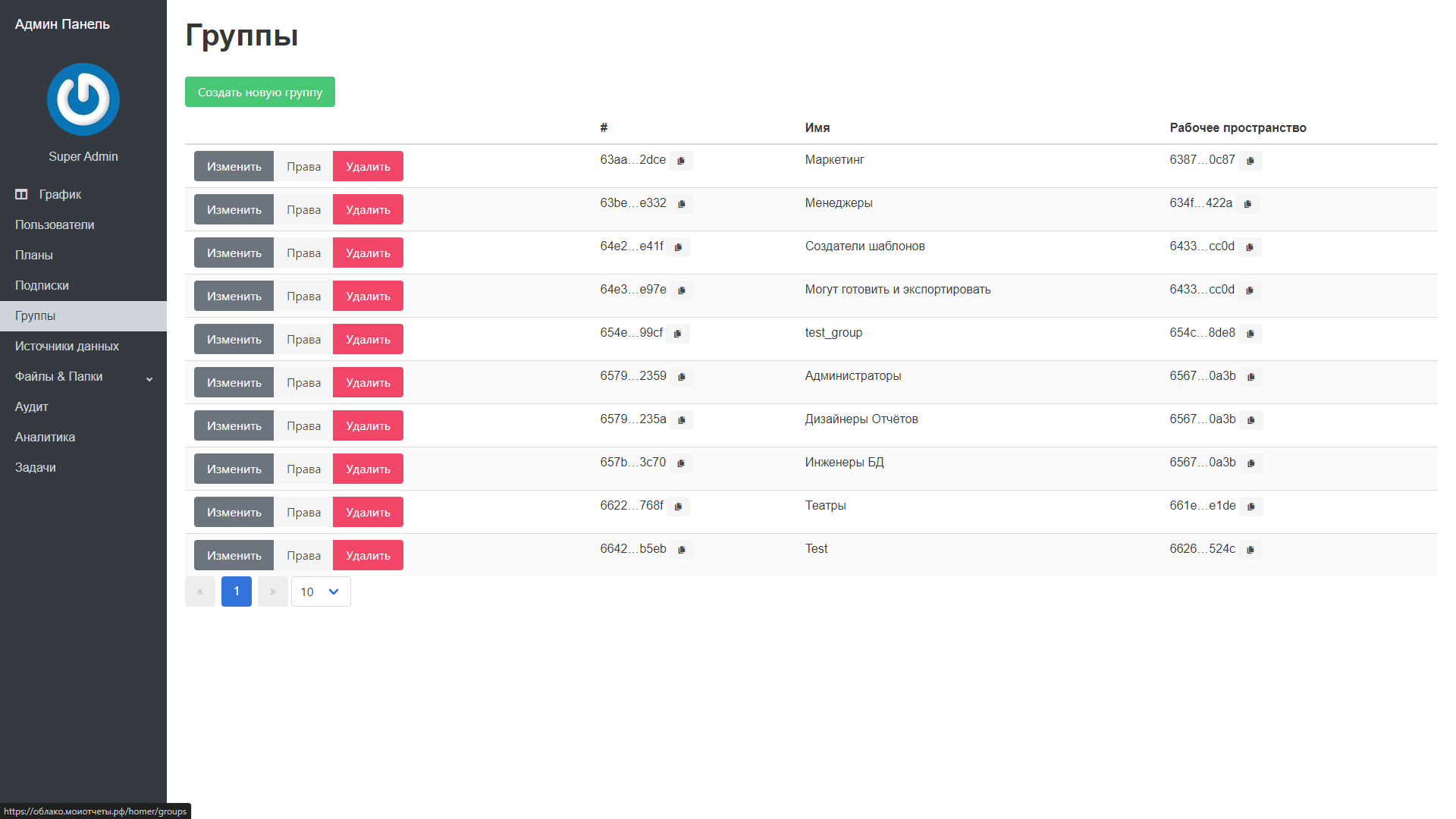Click the Super Admin avatar logo

pos(83,99)
